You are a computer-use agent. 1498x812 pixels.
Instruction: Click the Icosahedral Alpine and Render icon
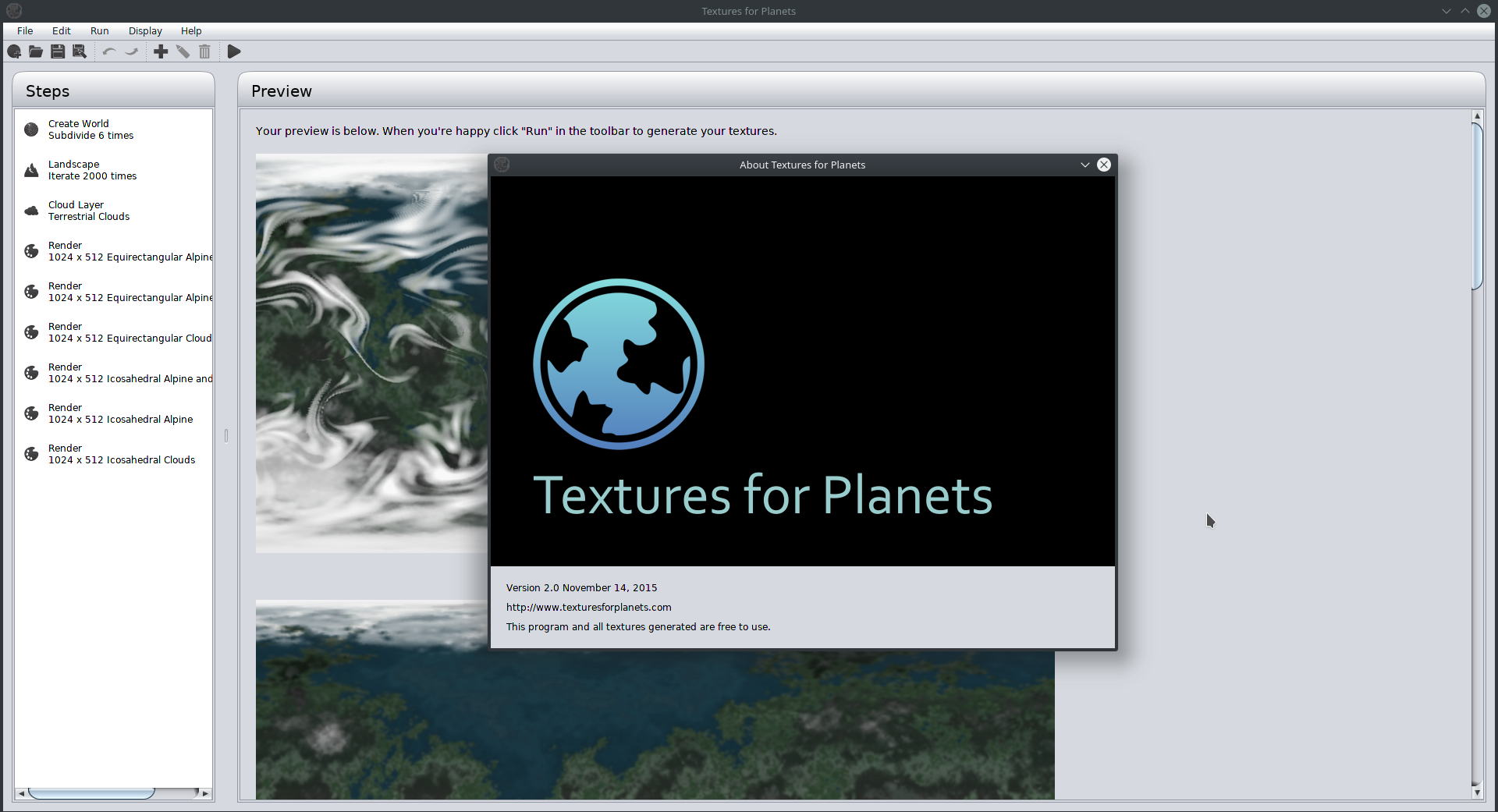coord(31,373)
